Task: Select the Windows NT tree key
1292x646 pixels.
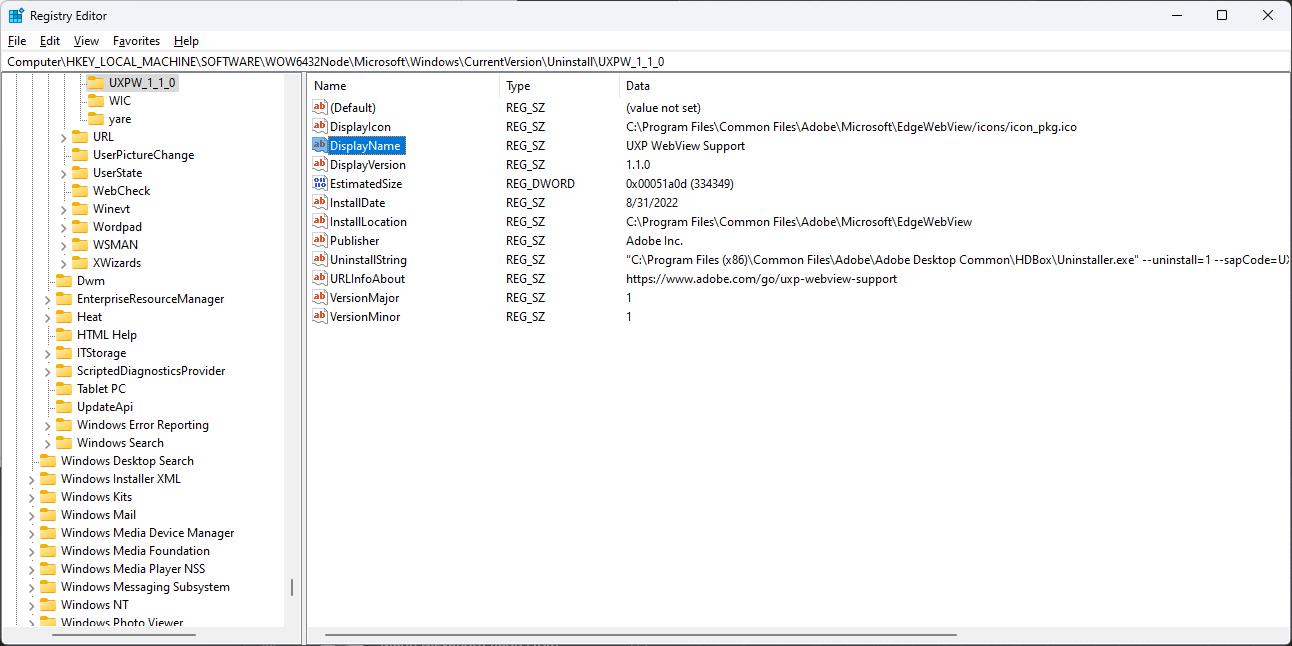Action: (x=94, y=605)
